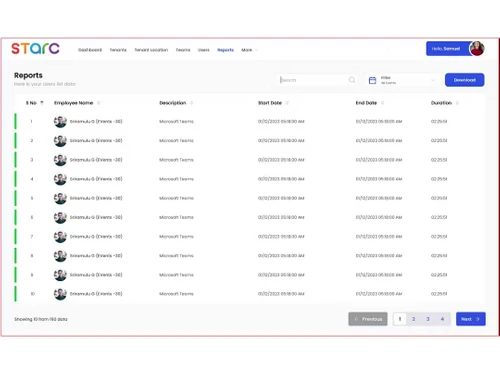Click the Employee Name column header
This screenshot has width=500, height=375.
point(74,103)
